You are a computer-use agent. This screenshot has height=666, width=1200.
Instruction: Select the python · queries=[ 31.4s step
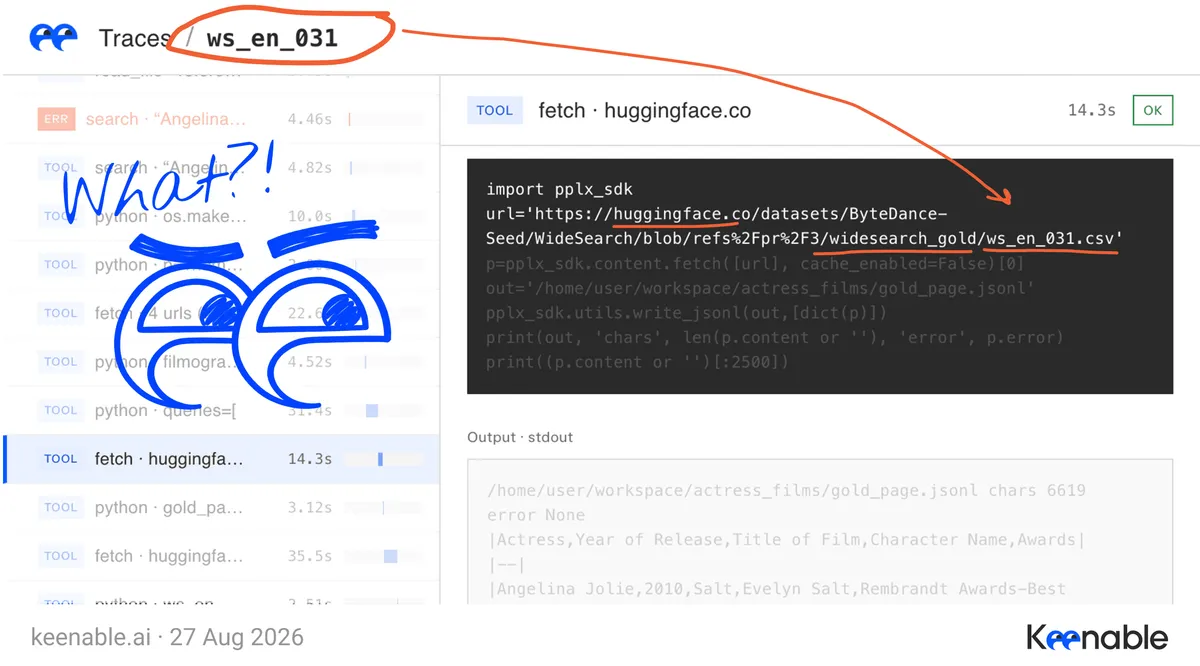tap(222, 410)
